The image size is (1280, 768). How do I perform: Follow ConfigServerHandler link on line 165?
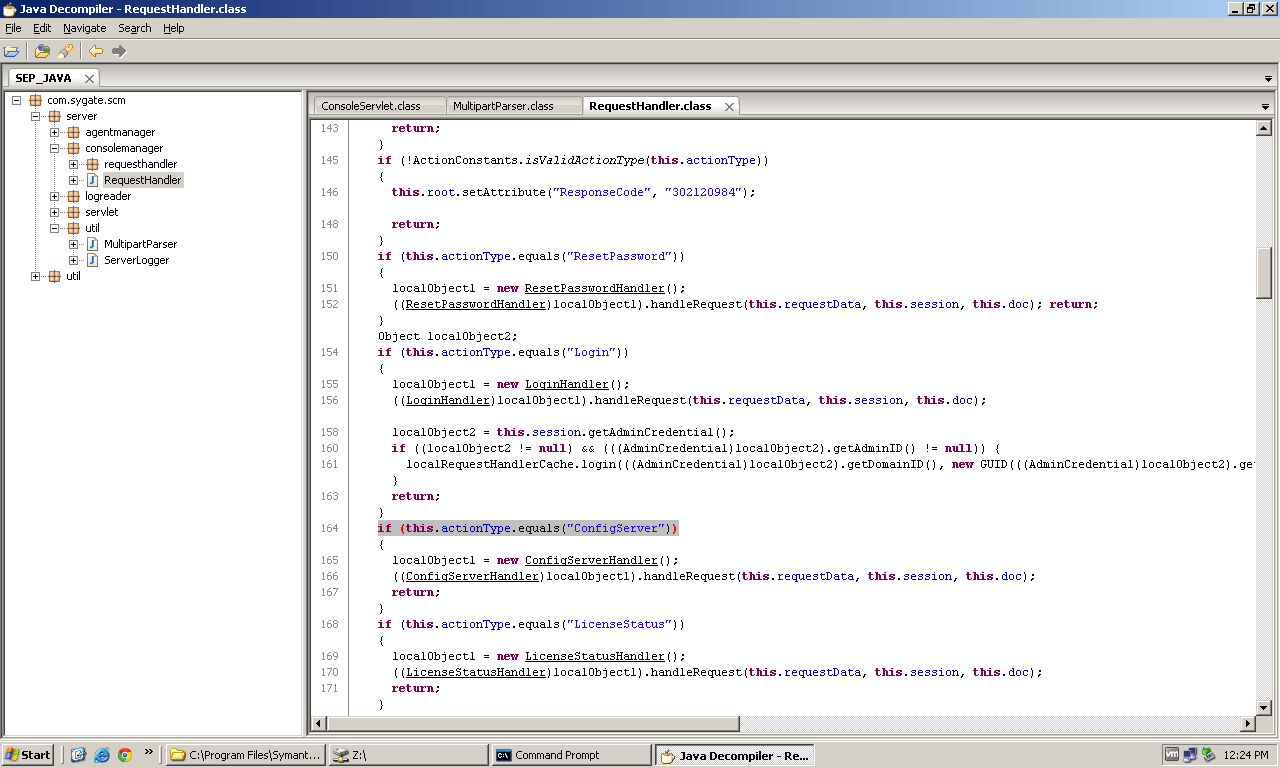pyautogui.click(x=591, y=560)
